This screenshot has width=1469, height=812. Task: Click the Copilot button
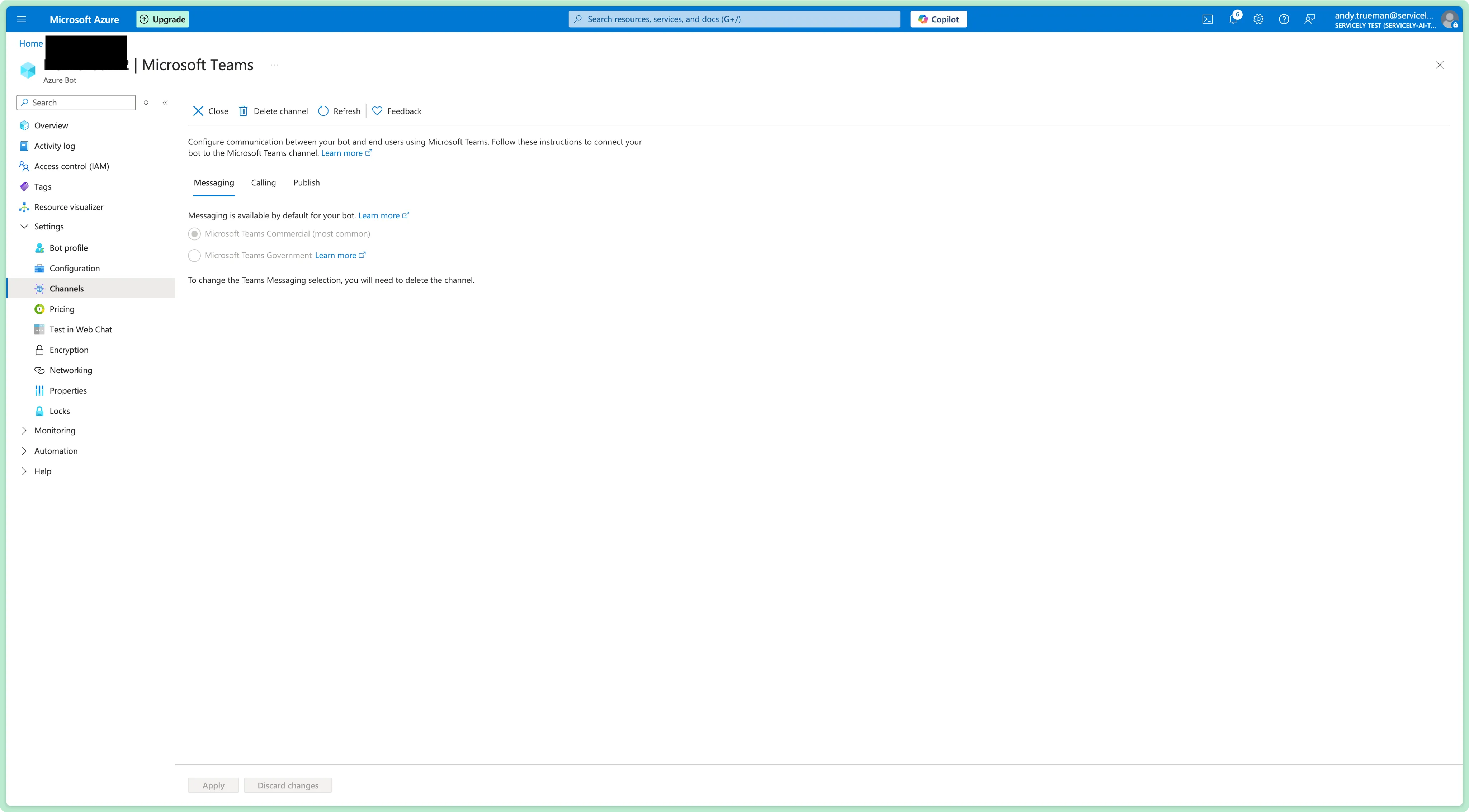coord(938,19)
